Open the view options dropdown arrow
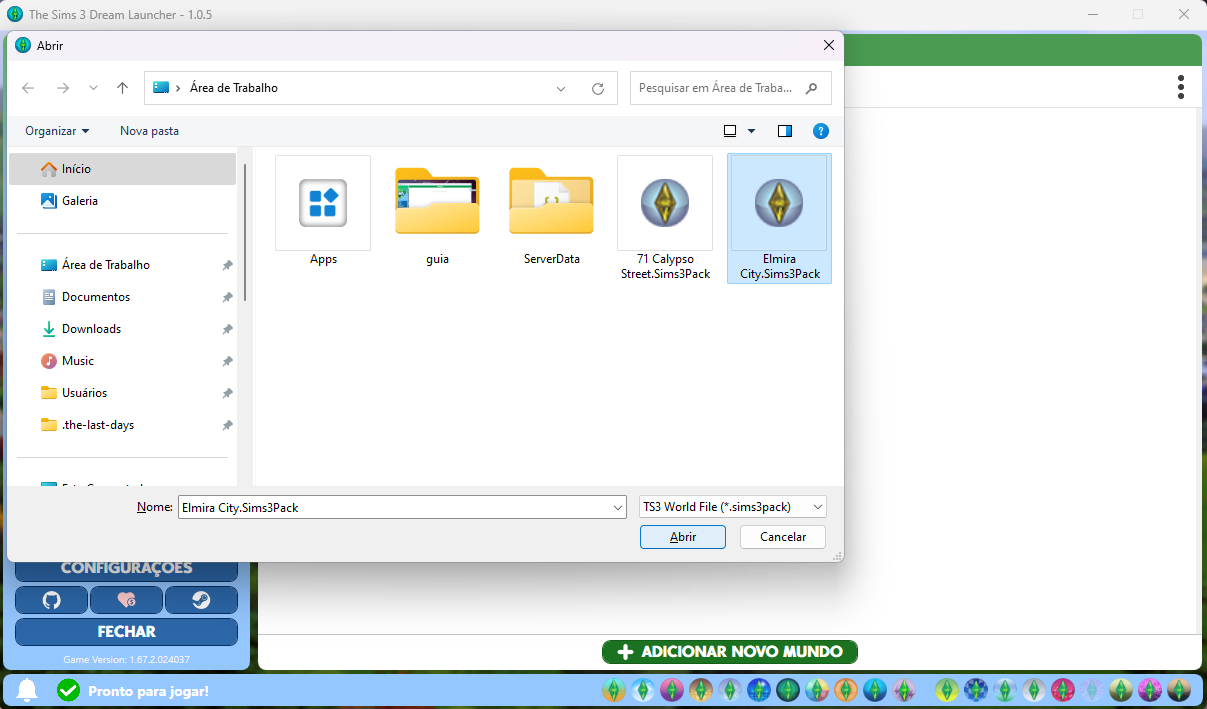 coord(752,131)
